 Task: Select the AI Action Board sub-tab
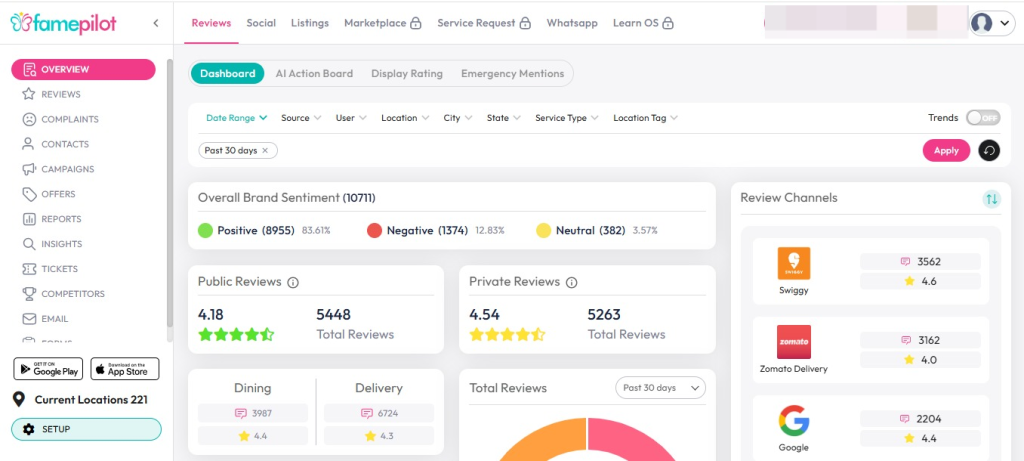pos(314,74)
